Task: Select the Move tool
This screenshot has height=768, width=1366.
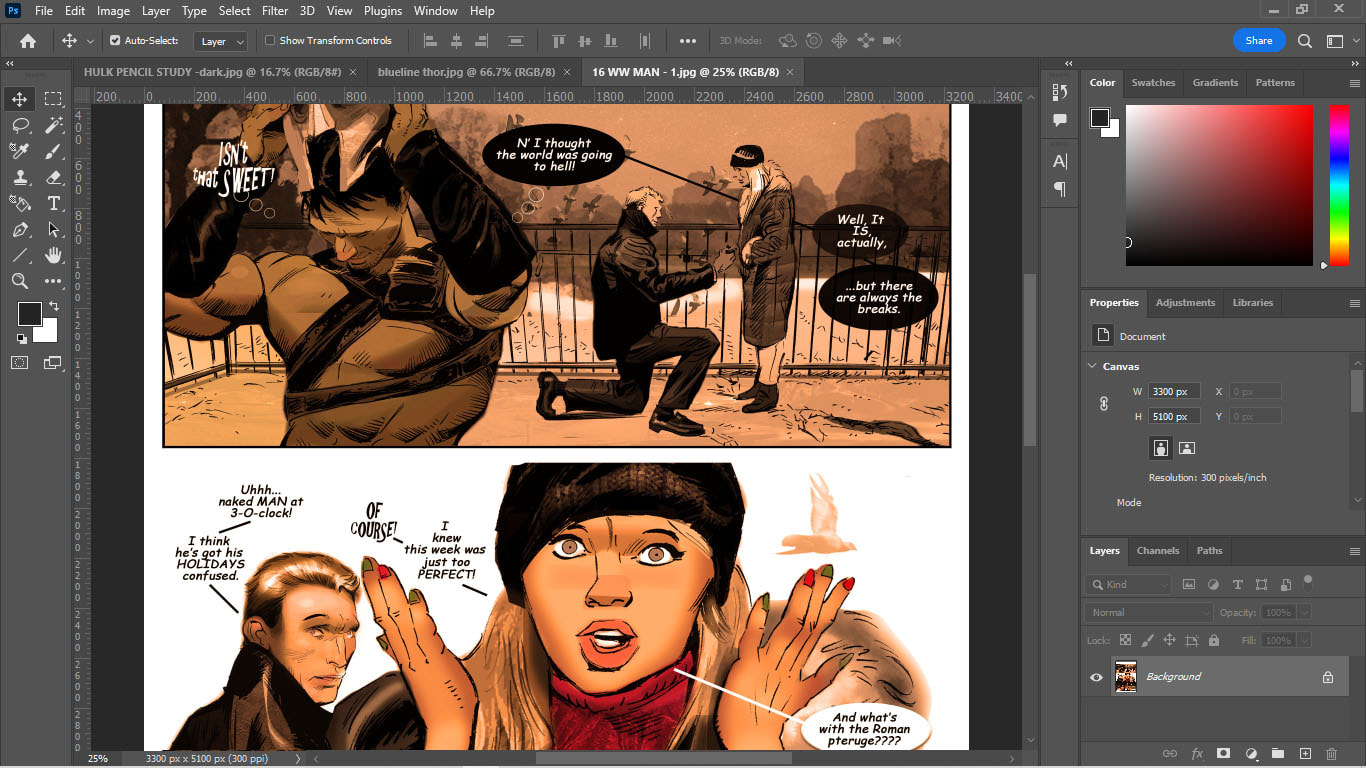Action: tap(19, 99)
